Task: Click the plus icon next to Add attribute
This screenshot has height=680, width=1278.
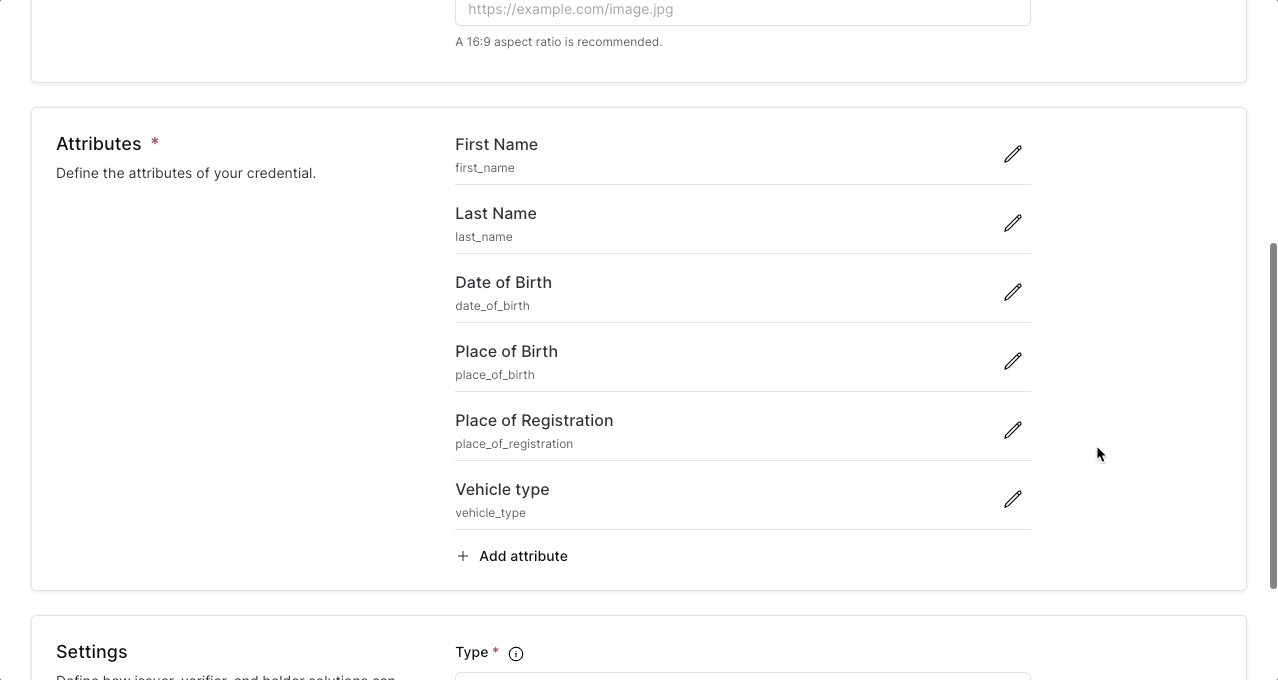Action: (x=463, y=556)
